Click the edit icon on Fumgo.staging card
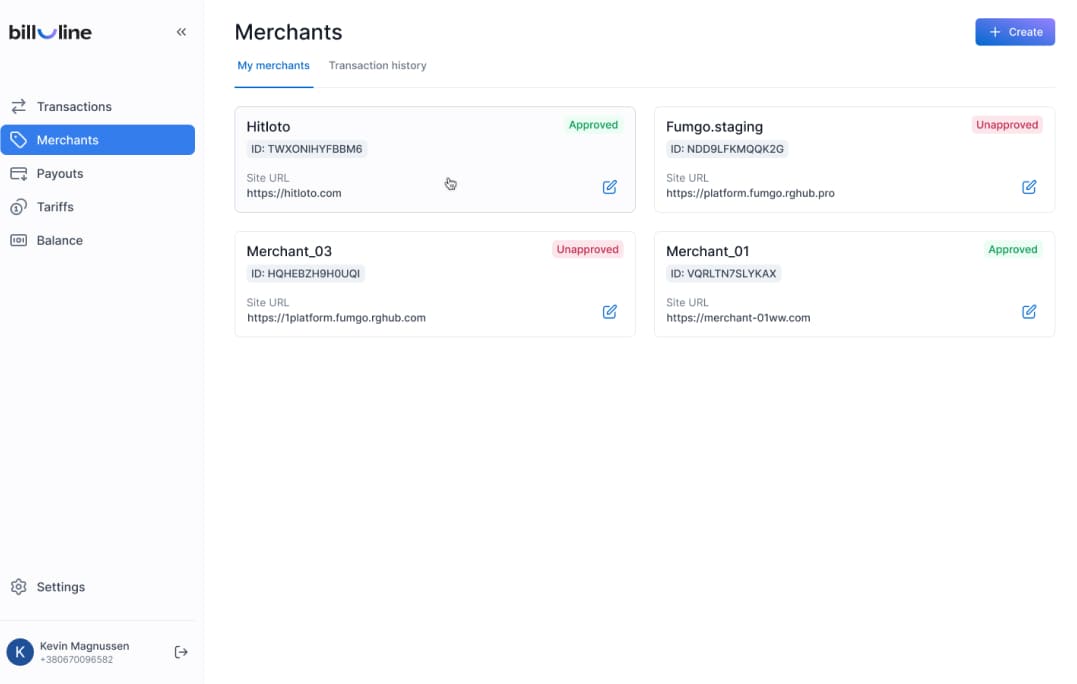This screenshot has height=684, width=1077. (x=1028, y=187)
